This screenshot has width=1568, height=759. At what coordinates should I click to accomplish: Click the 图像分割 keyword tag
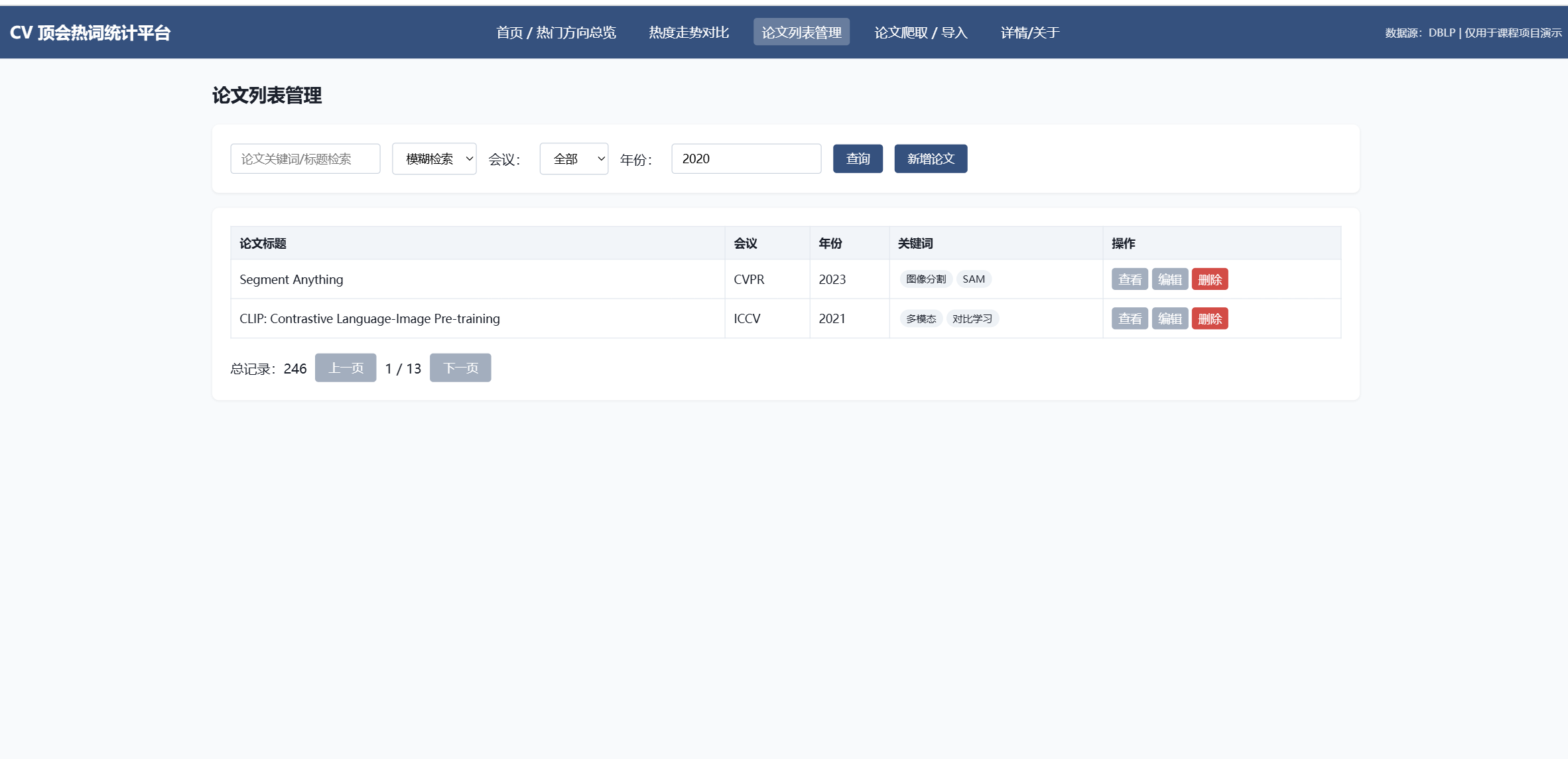(x=926, y=279)
